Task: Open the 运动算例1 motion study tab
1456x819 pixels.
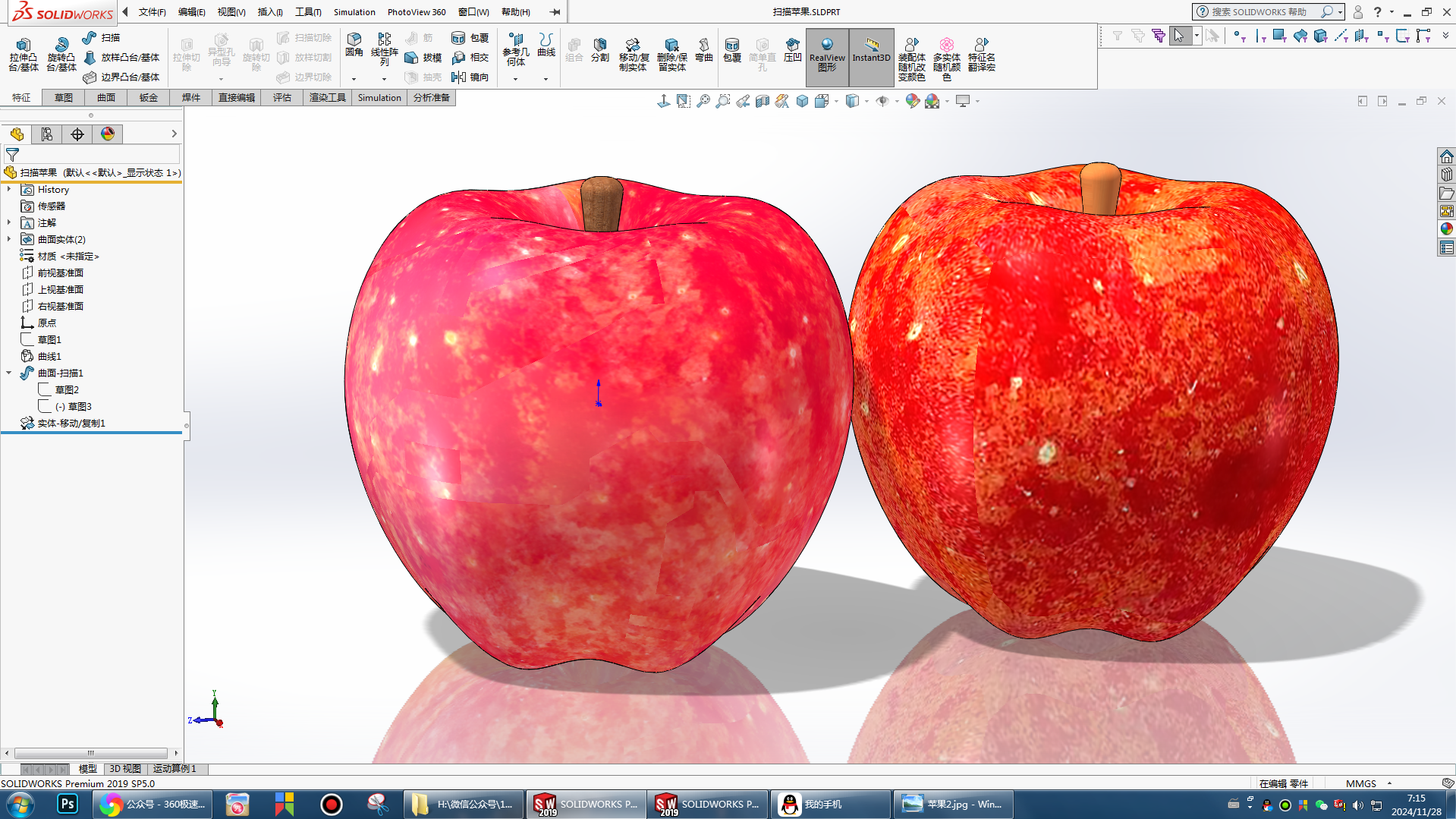Action: pyautogui.click(x=175, y=769)
